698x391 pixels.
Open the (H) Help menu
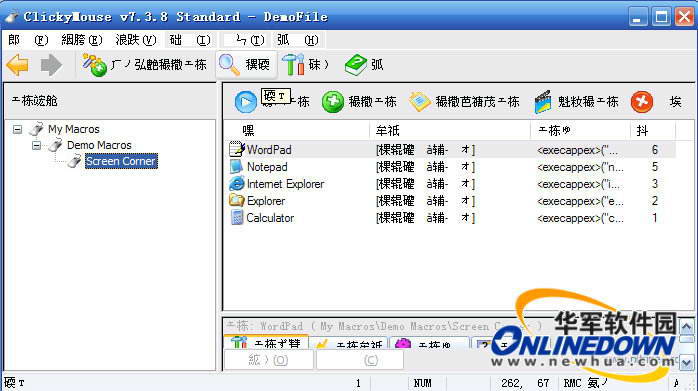(298, 40)
